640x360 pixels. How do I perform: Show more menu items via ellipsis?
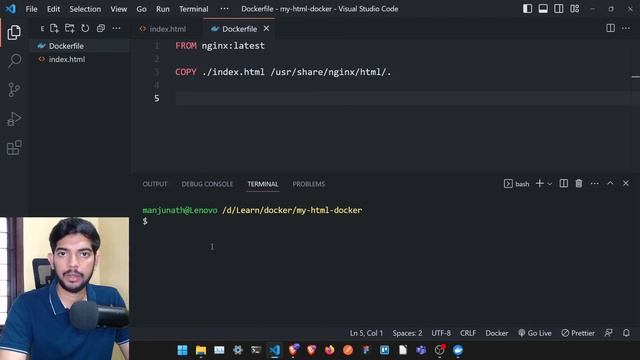[224, 9]
